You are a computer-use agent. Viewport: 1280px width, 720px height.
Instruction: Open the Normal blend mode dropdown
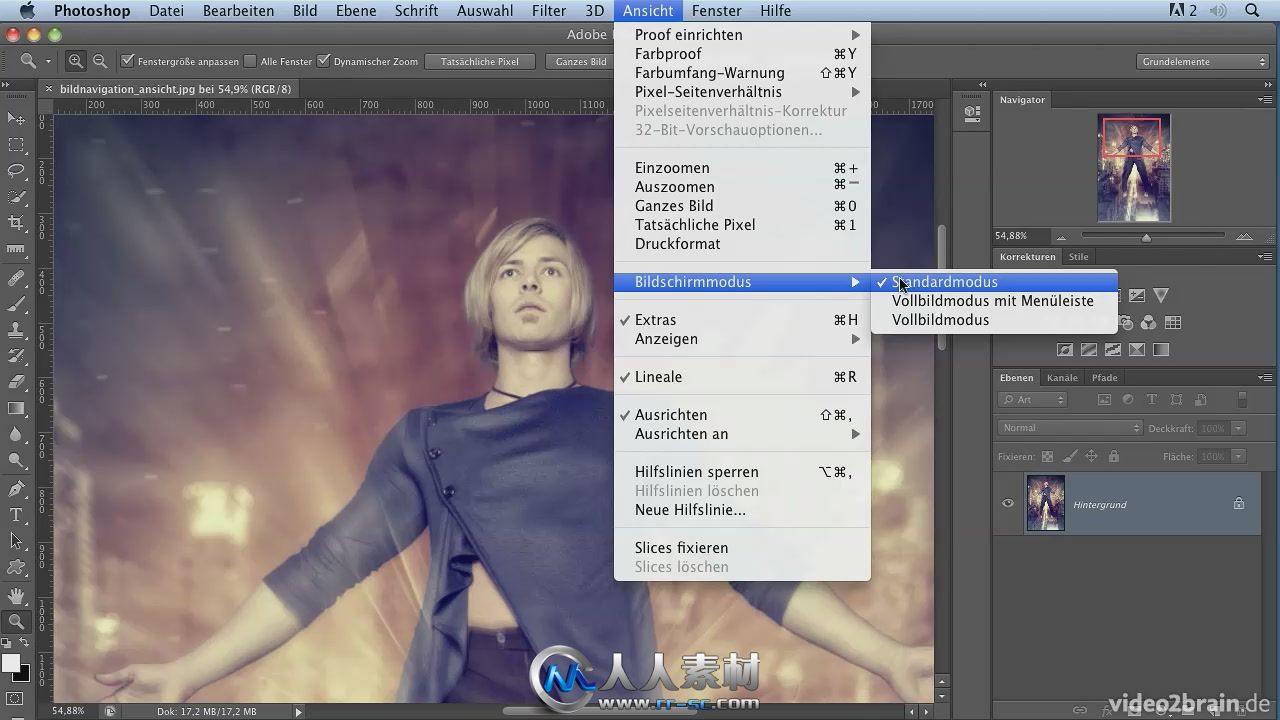(x=1069, y=428)
